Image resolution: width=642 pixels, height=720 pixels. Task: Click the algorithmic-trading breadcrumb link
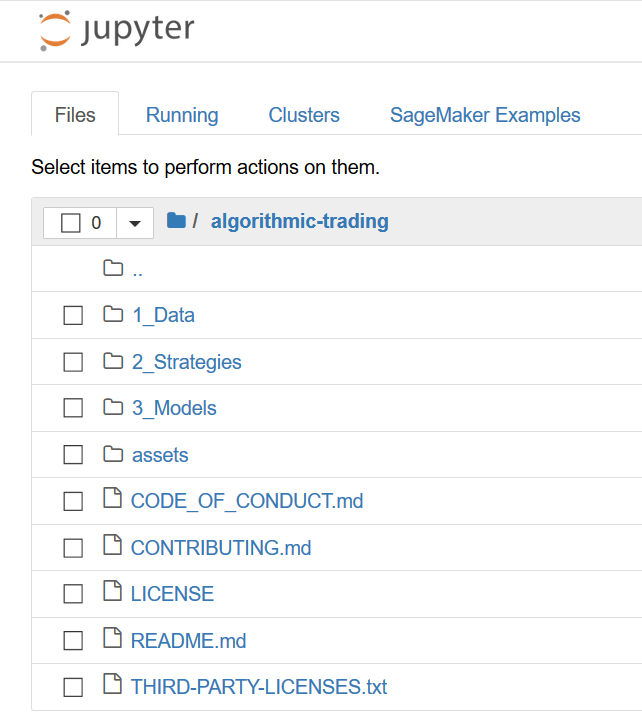pyautogui.click(x=299, y=221)
